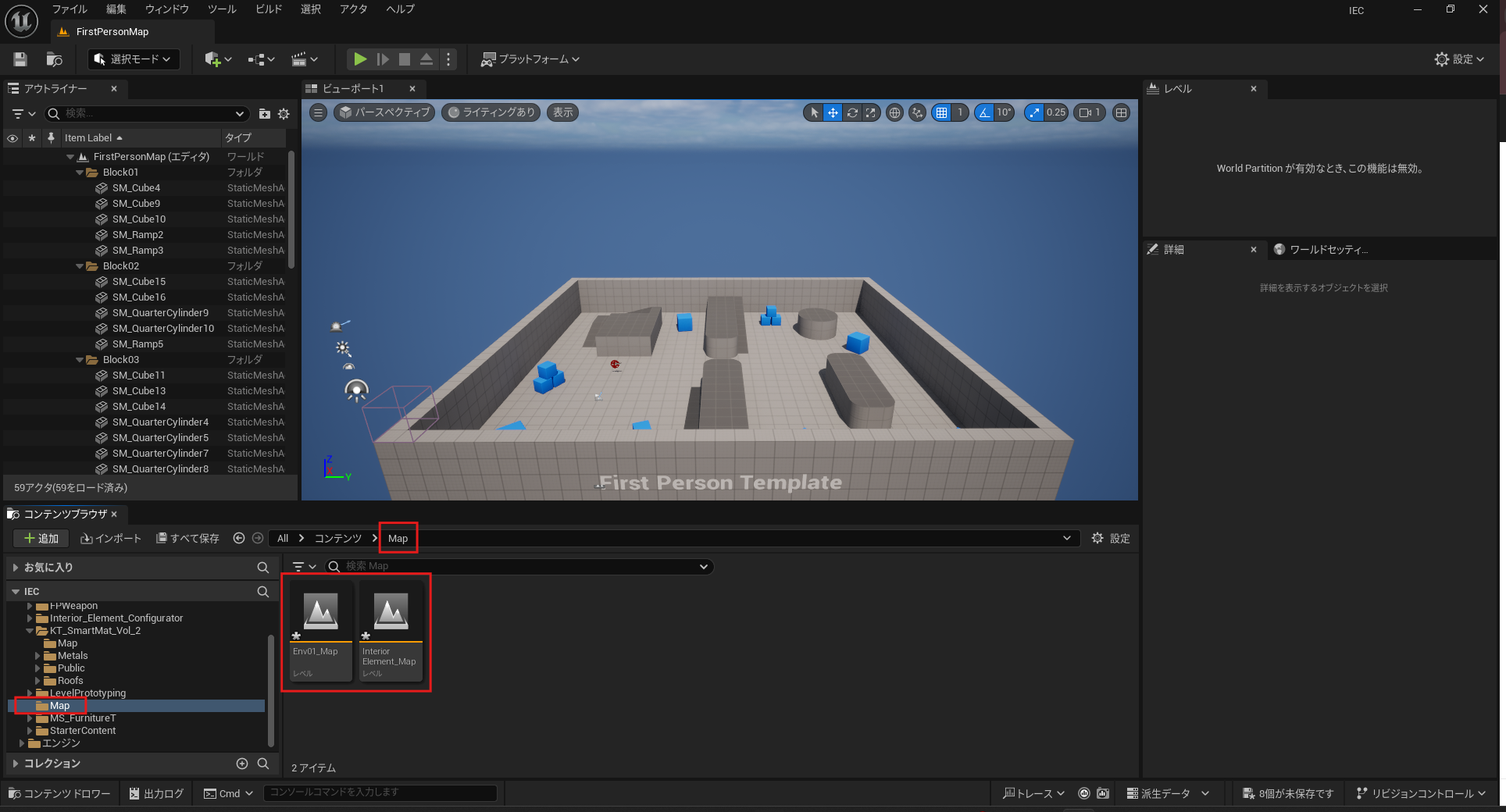
Task: Click the viewport layout maximize icon
Action: click(1121, 112)
